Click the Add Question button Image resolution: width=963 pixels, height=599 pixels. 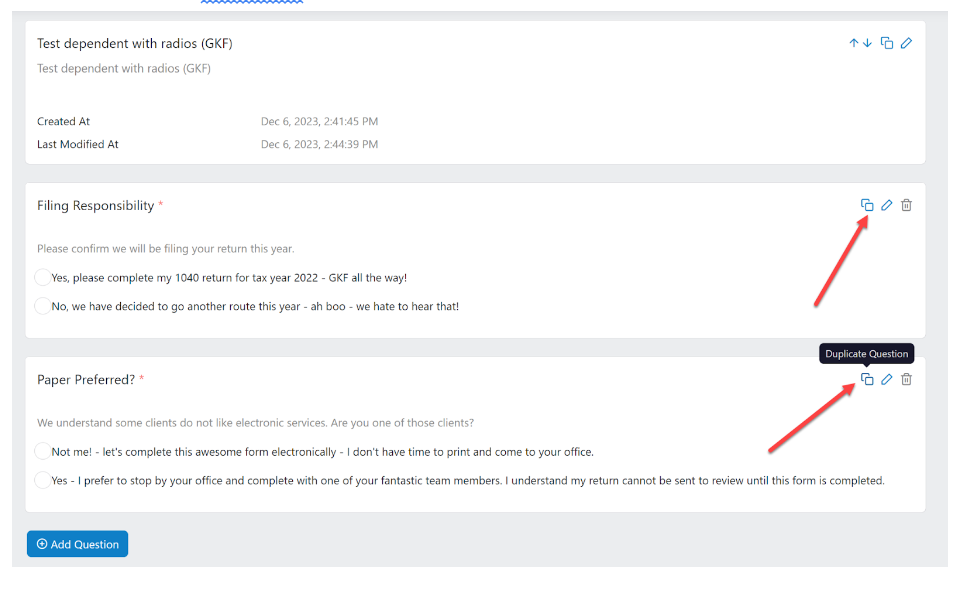(x=77, y=544)
